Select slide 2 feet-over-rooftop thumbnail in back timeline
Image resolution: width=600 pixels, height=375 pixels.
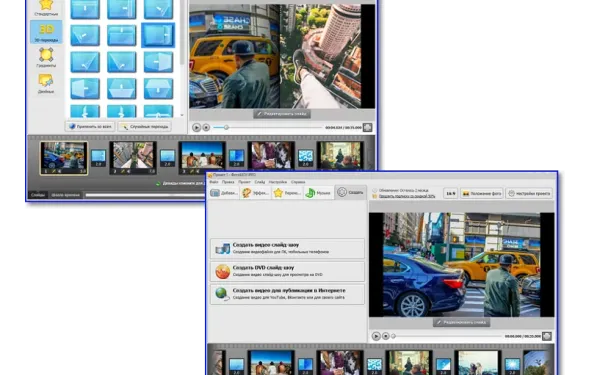(133, 158)
